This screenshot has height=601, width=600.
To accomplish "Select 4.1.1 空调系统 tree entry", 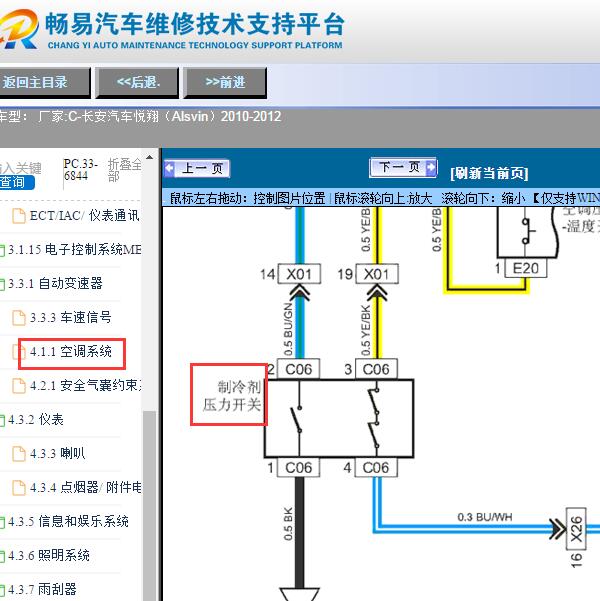I will 71,351.
